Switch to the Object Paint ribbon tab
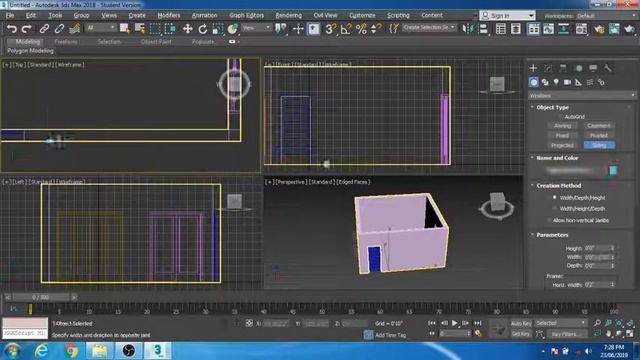This screenshot has width=640, height=360. pos(156,42)
